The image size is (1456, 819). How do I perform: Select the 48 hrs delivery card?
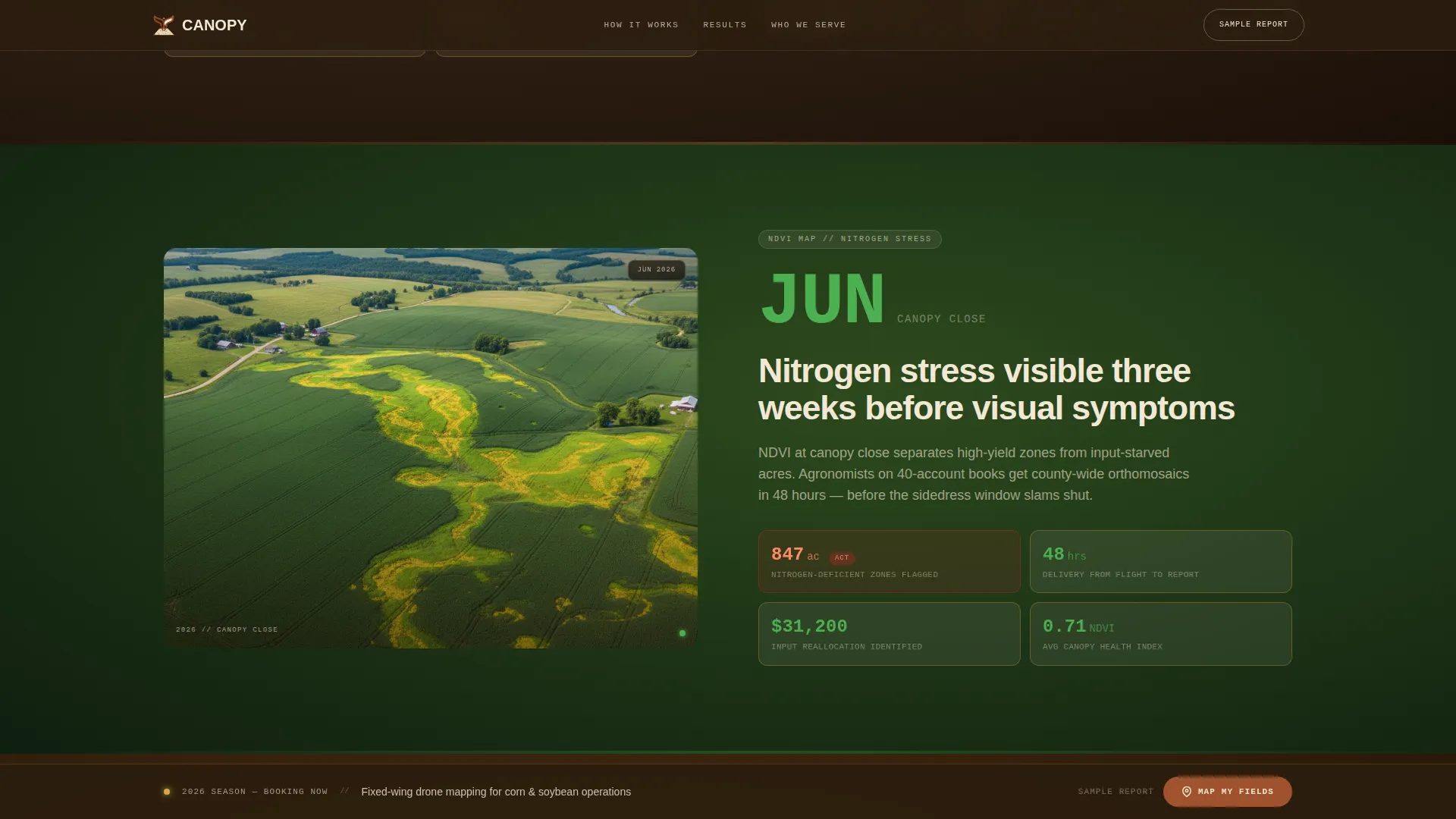[1160, 561]
